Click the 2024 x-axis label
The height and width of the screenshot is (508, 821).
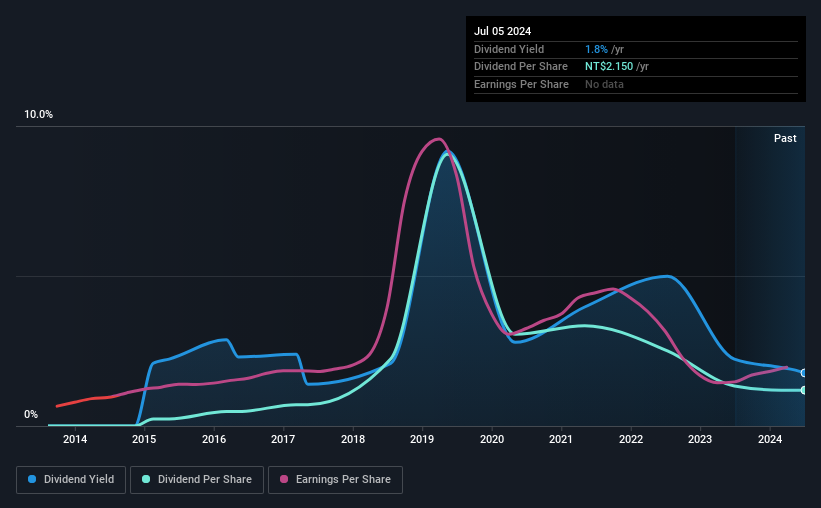(x=770, y=439)
